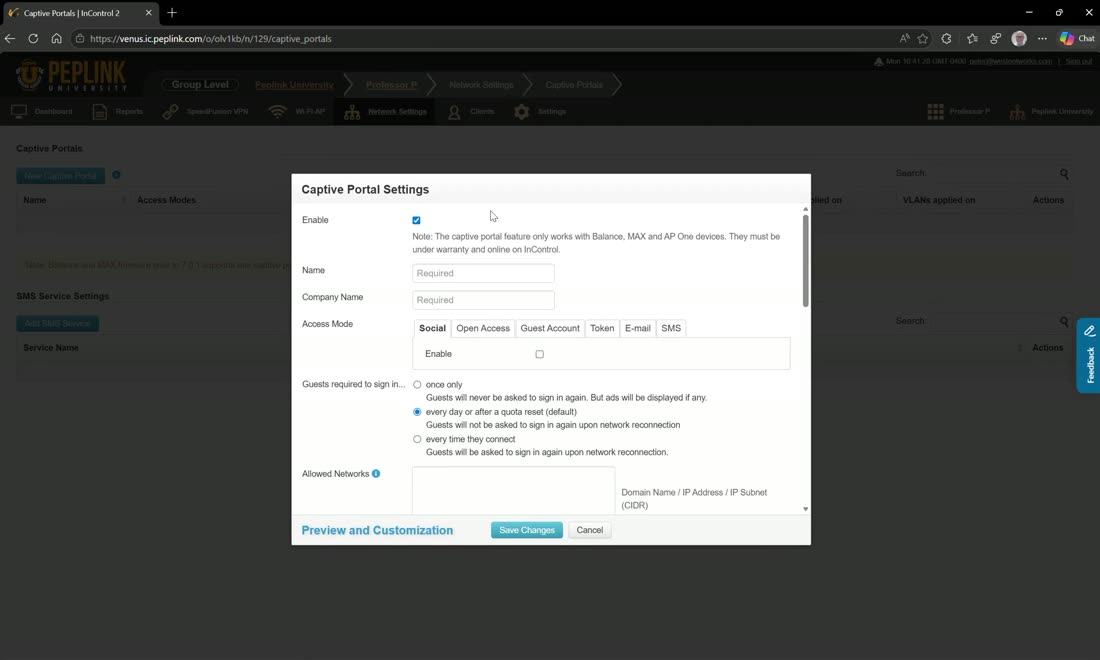Click the SMS Service search magnifier icon

click(1064, 321)
